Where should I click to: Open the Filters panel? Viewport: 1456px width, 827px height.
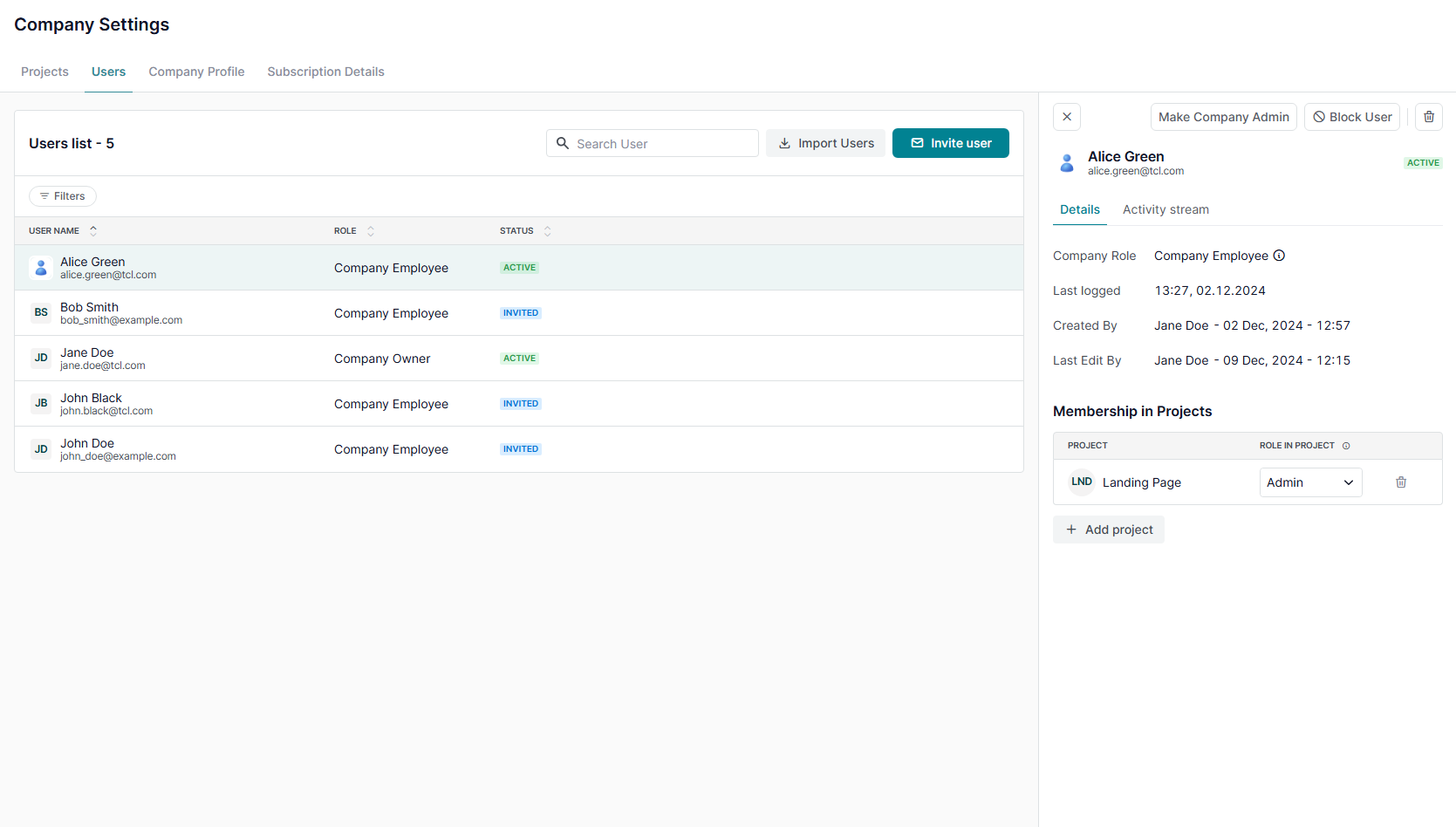click(63, 196)
